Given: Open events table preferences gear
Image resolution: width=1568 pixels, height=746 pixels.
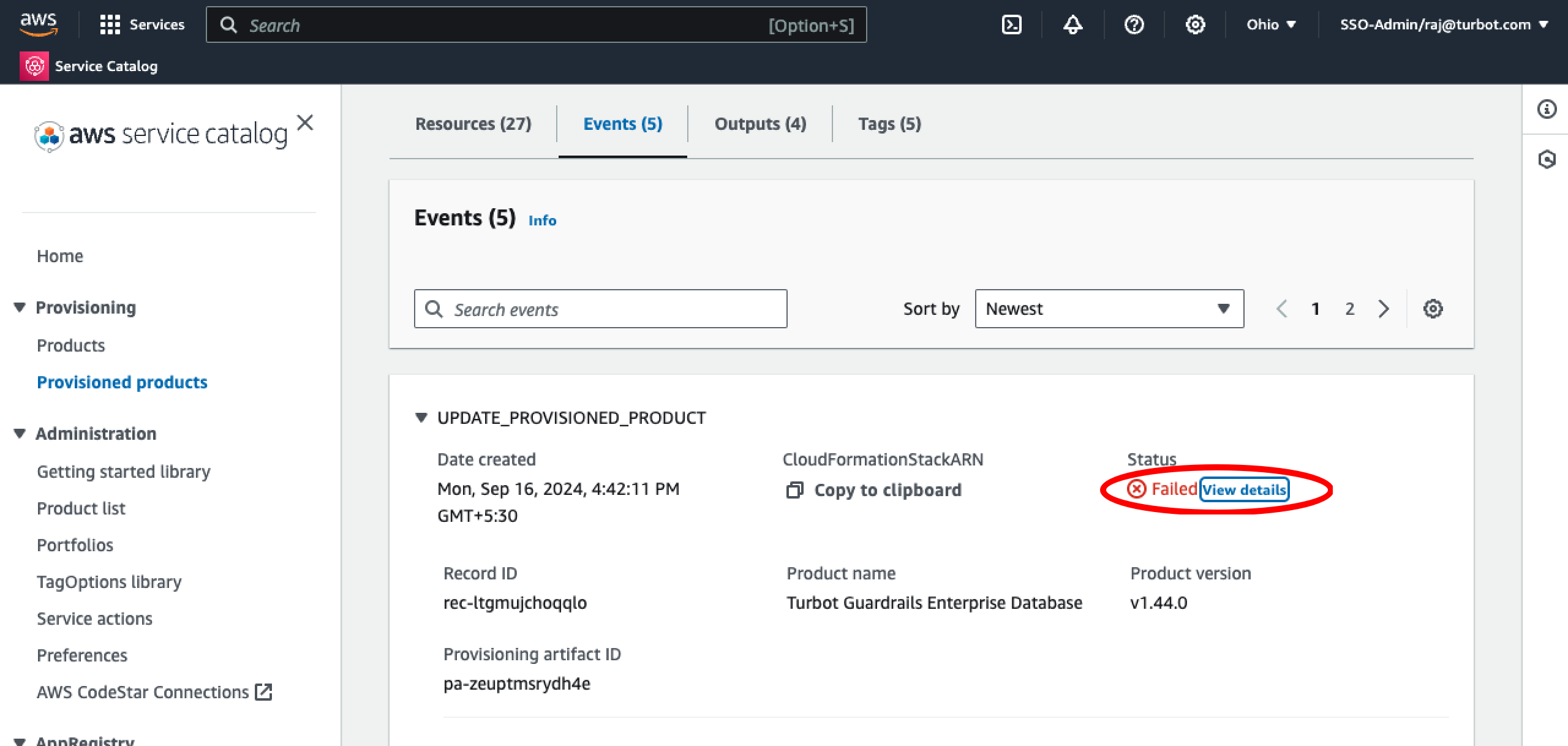Looking at the screenshot, I should pos(1433,309).
